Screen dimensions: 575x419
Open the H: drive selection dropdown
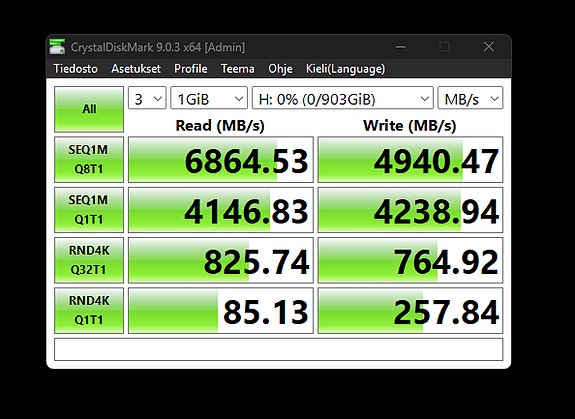pos(343,98)
